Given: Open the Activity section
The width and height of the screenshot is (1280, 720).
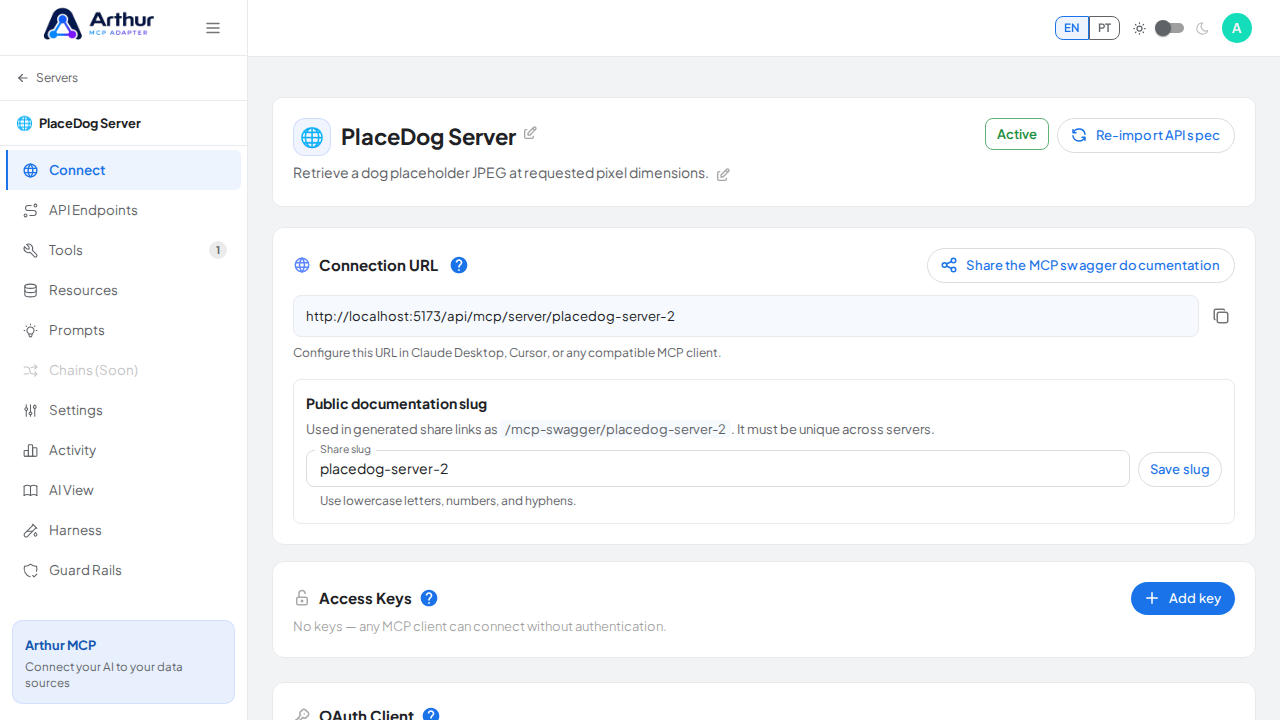Looking at the screenshot, I should (x=124, y=450).
